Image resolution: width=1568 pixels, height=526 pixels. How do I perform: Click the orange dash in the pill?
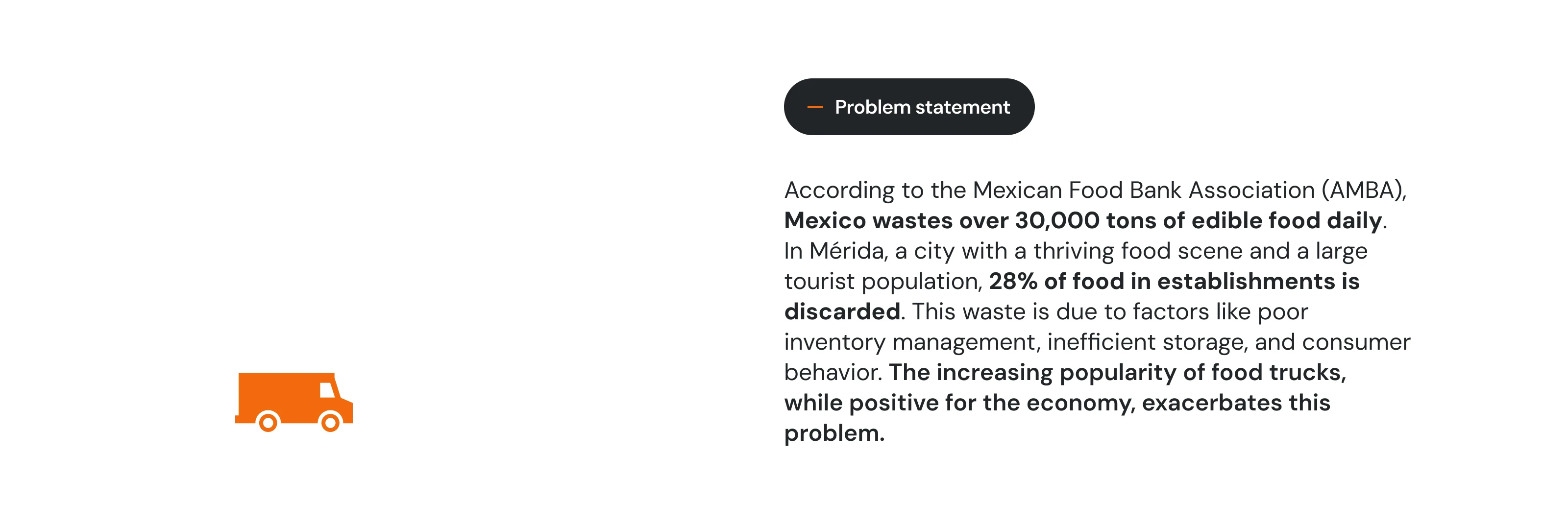pos(814,107)
